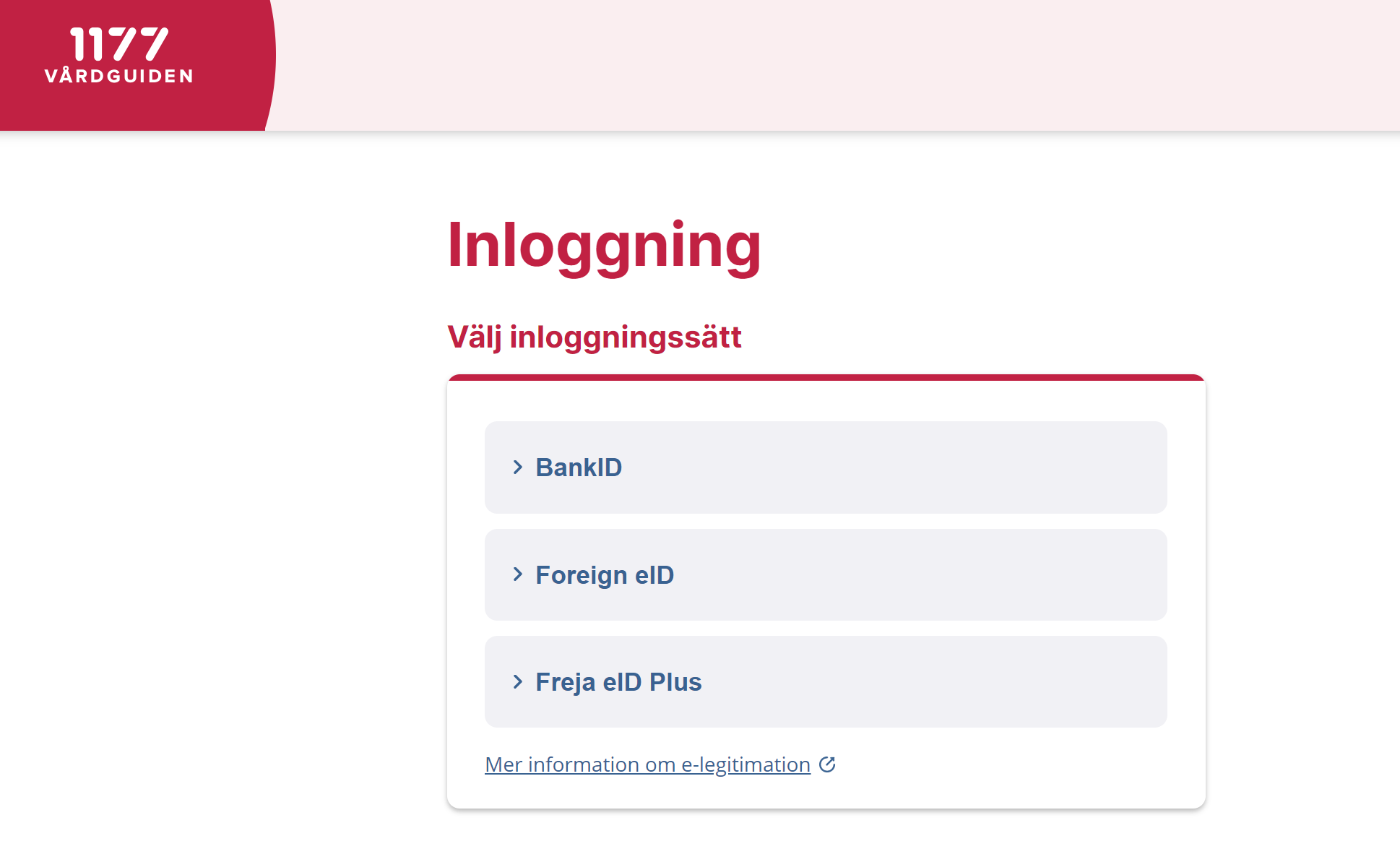
Task: Open Mer information om e-legitimation
Action: coord(647,764)
